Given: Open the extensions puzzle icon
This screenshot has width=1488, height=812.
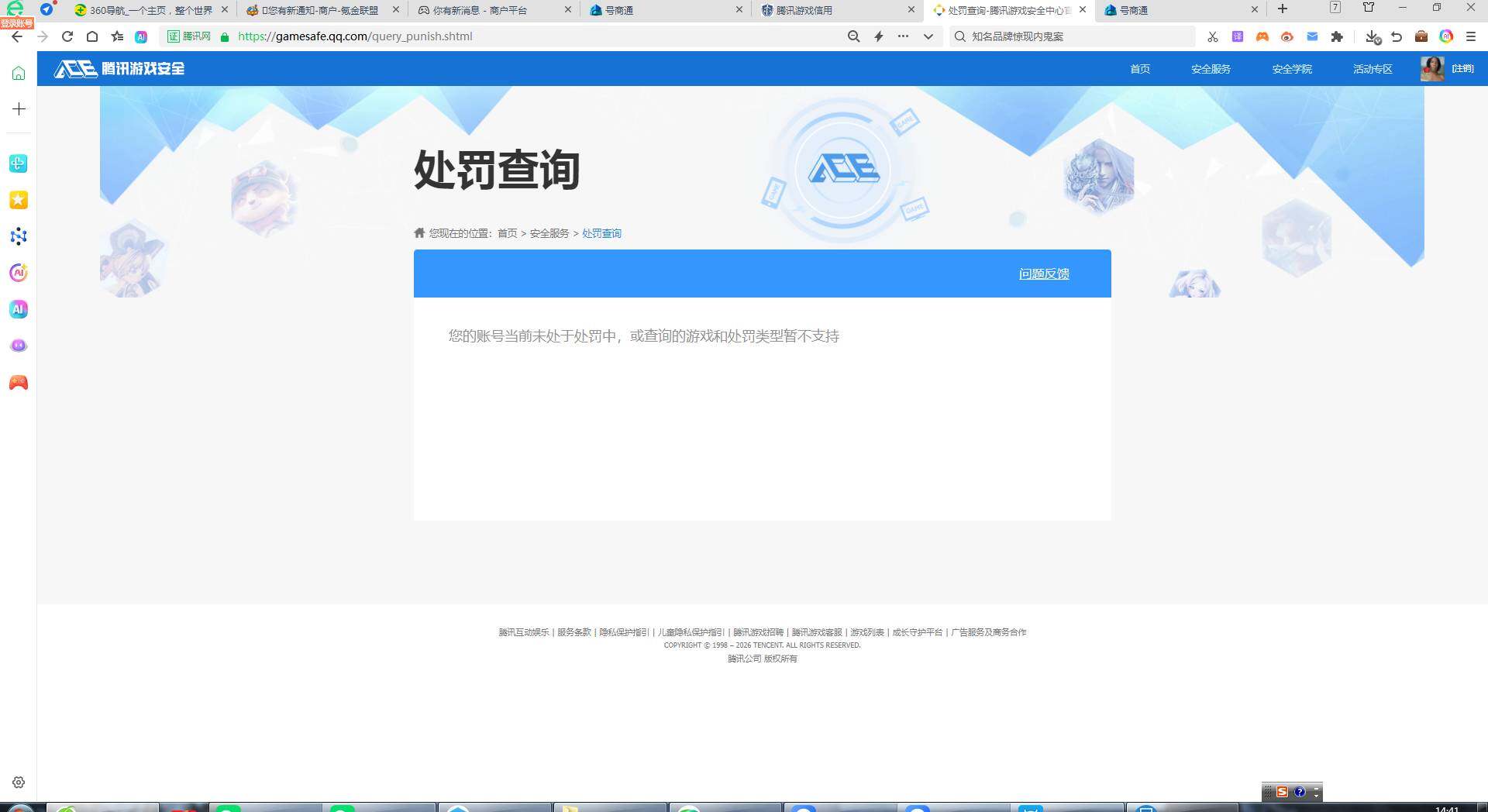Looking at the screenshot, I should click(1337, 36).
